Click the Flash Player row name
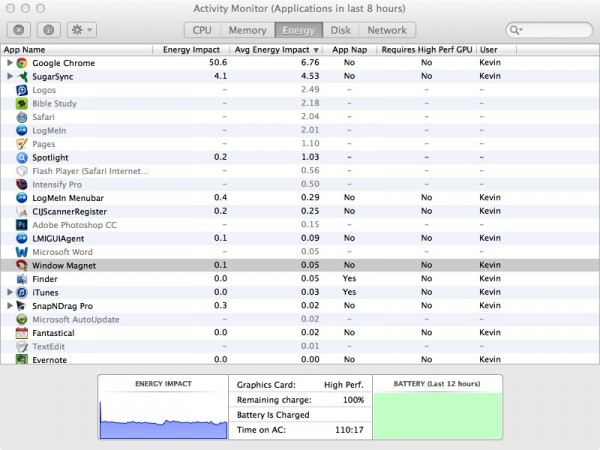 pyautogui.click(x=91, y=171)
